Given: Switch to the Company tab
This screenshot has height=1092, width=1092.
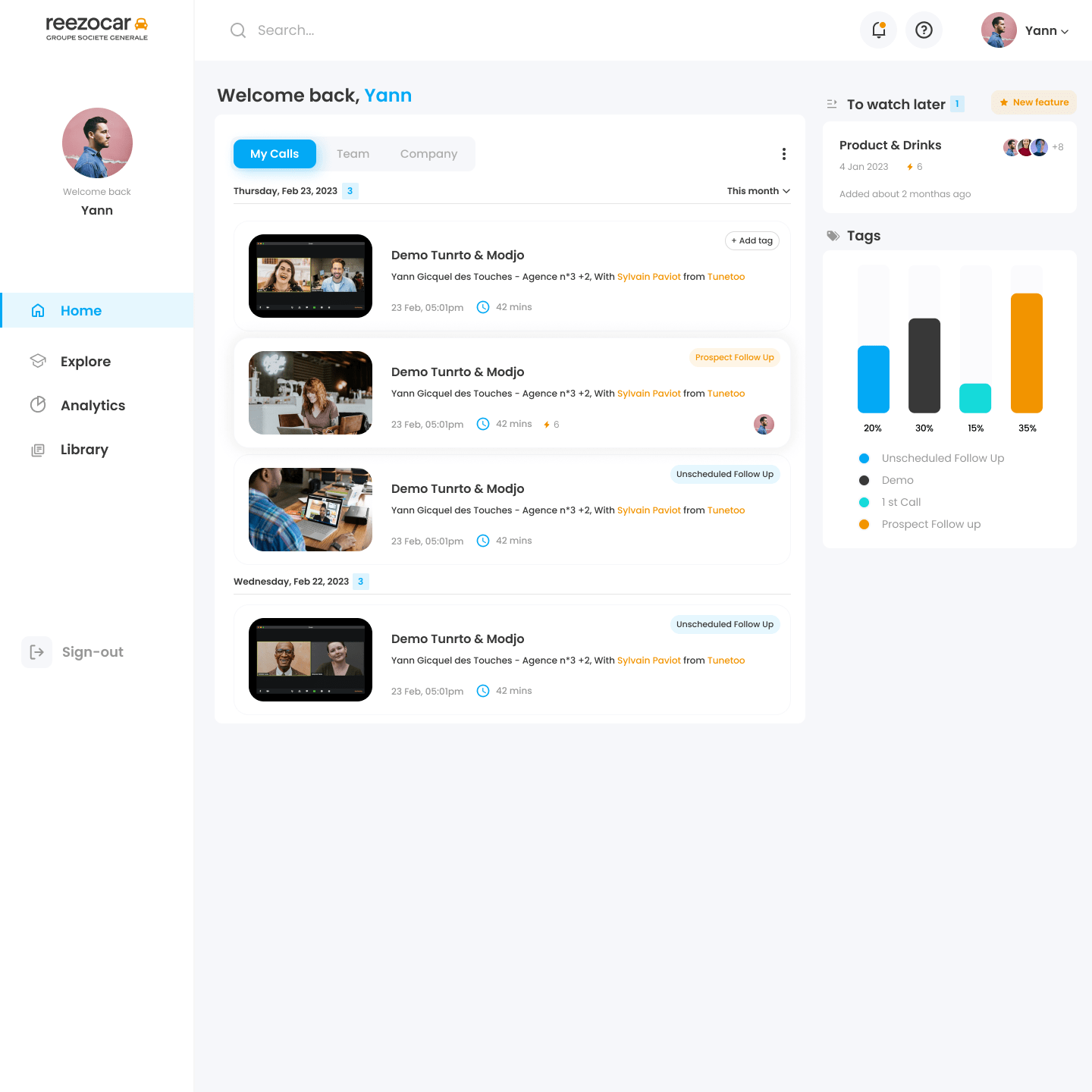Looking at the screenshot, I should 428,154.
